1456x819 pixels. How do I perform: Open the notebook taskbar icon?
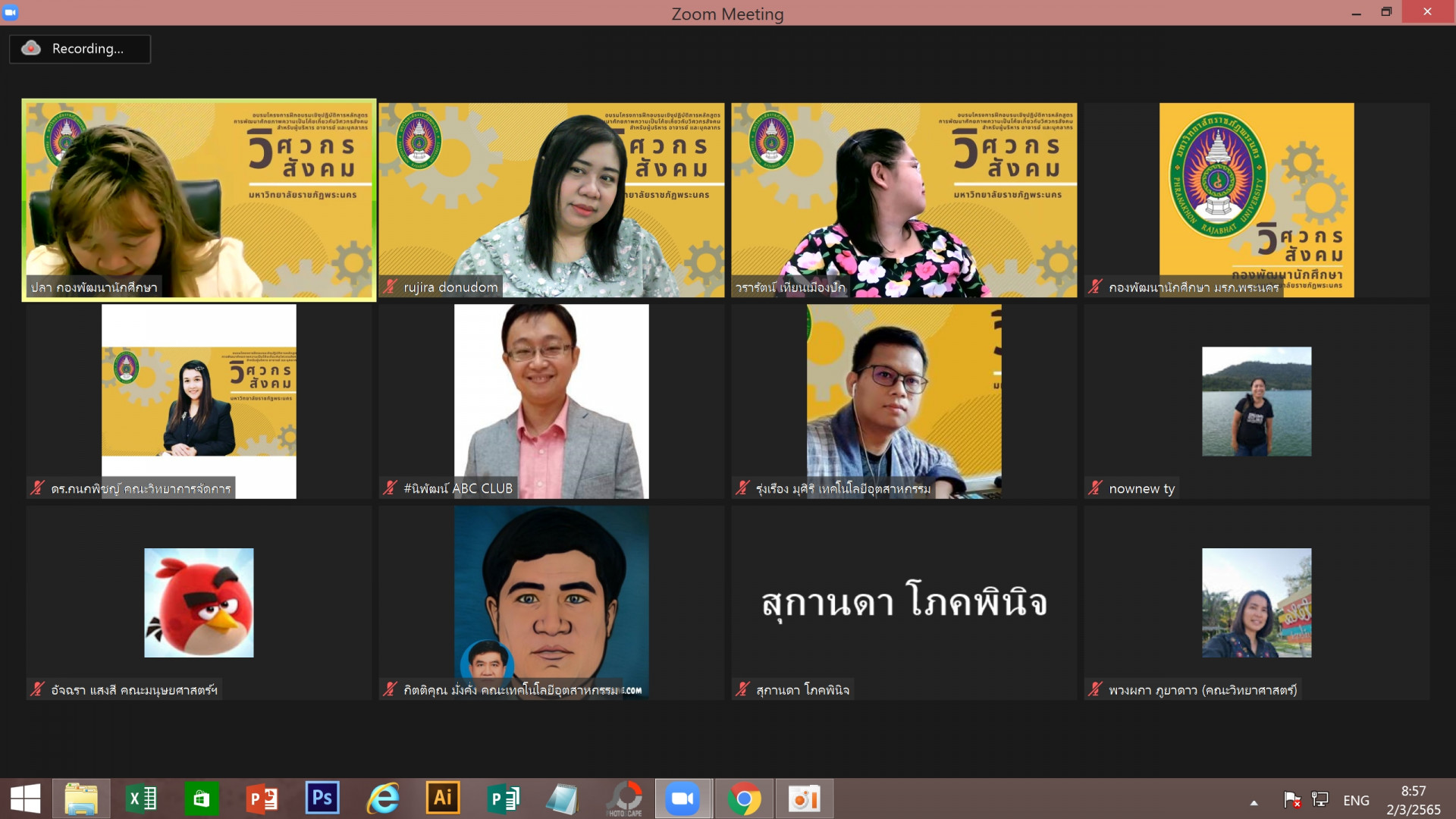tap(563, 799)
